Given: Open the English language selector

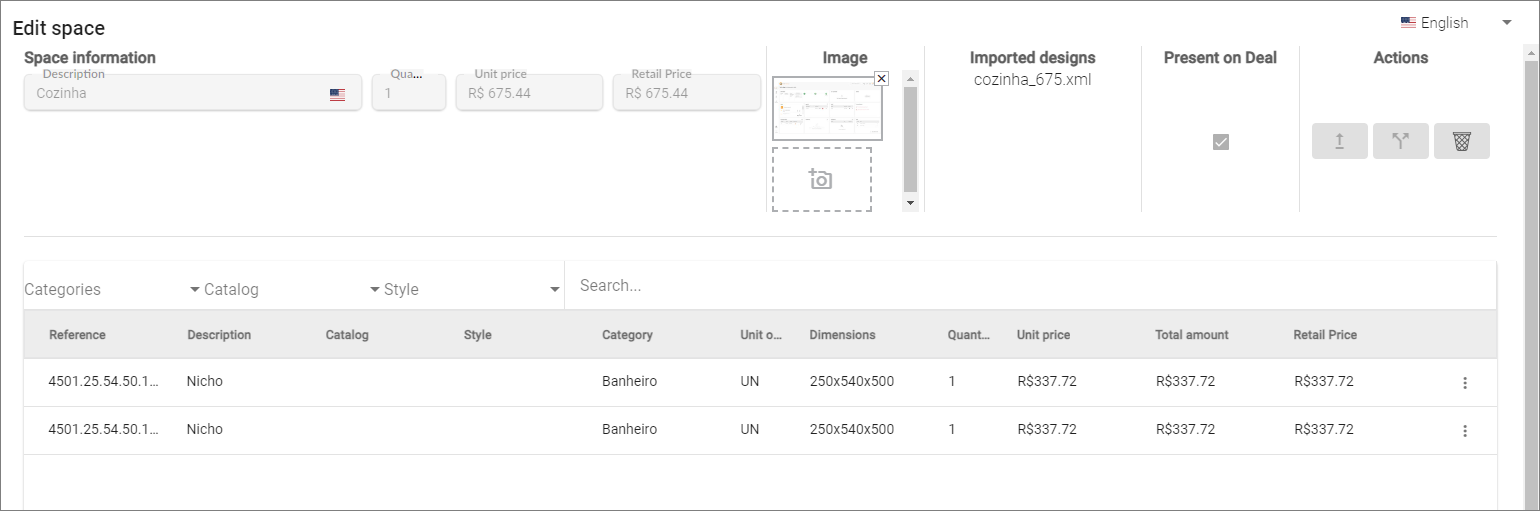Looking at the screenshot, I should (x=1455, y=23).
